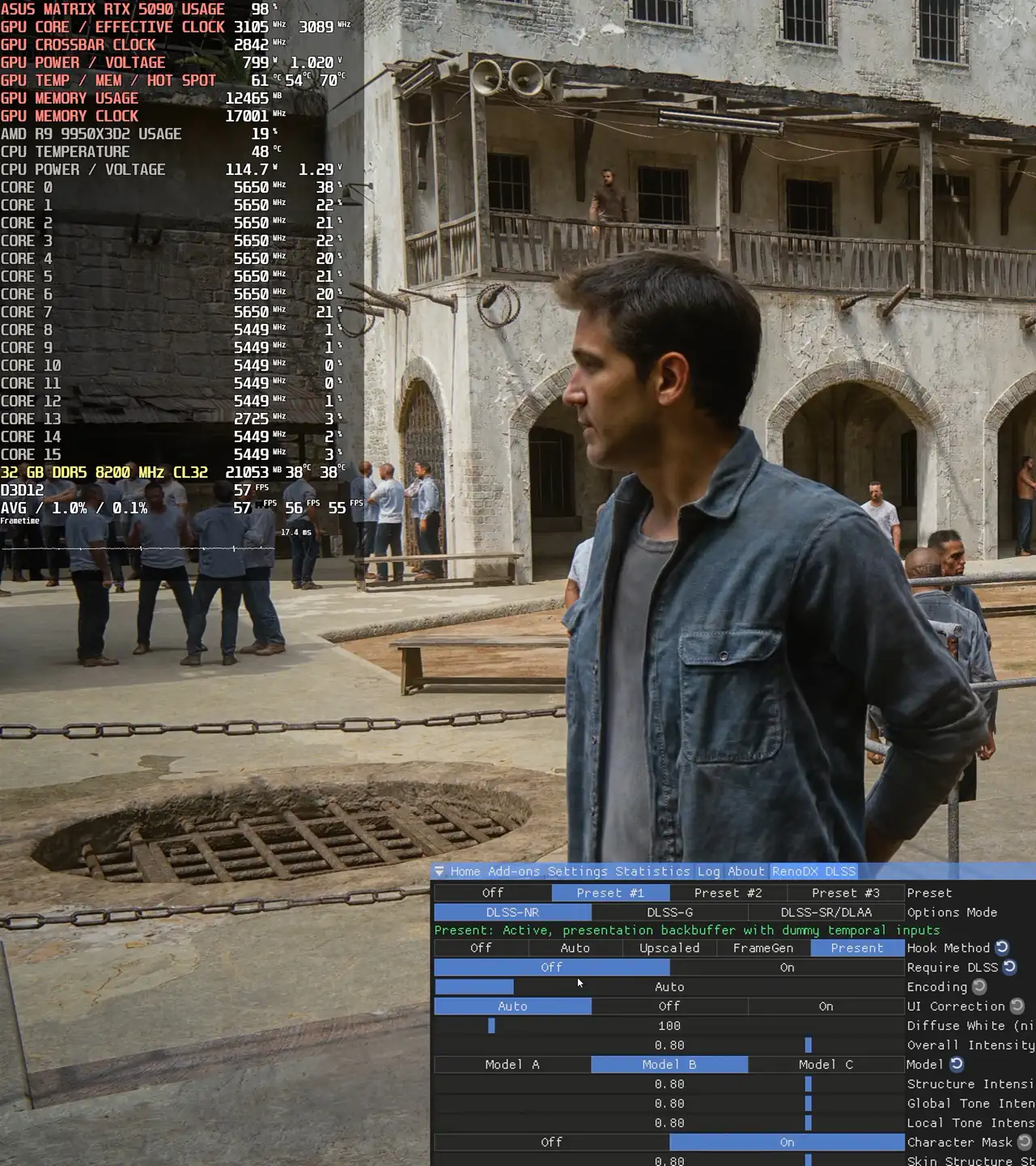
Task: Click the green 'Present: Active' status line
Action: coord(687,930)
